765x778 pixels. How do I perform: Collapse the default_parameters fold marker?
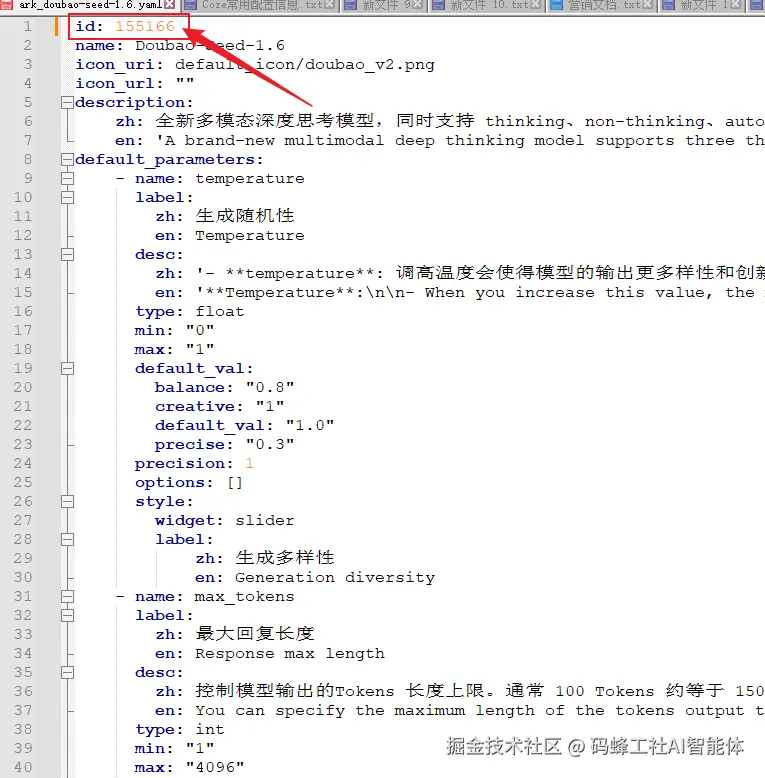[67, 160]
